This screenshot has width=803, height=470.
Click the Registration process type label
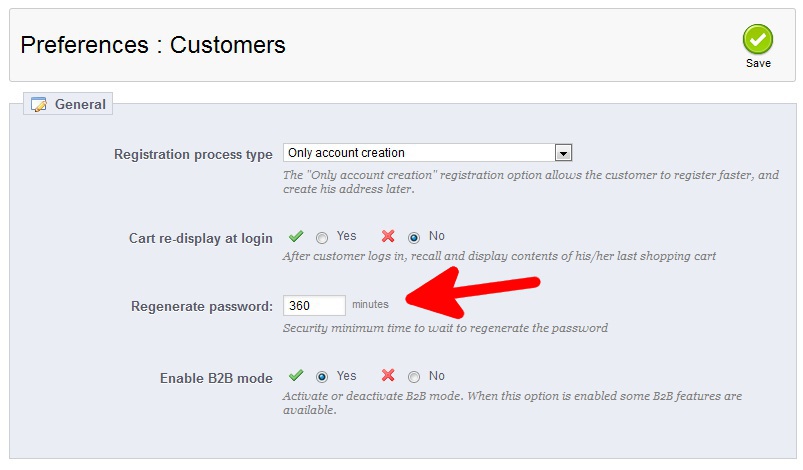(193, 155)
